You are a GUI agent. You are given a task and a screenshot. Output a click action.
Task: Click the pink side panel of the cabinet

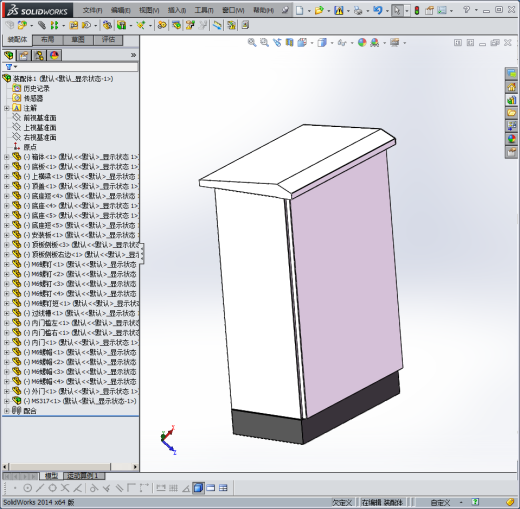coord(347,283)
